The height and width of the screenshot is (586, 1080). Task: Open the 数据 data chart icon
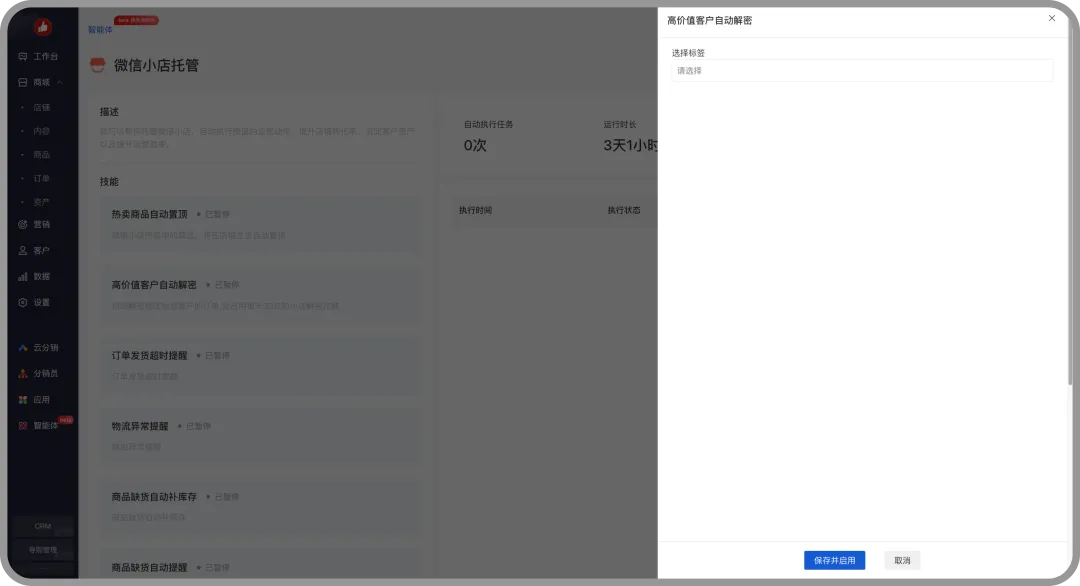[23, 276]
